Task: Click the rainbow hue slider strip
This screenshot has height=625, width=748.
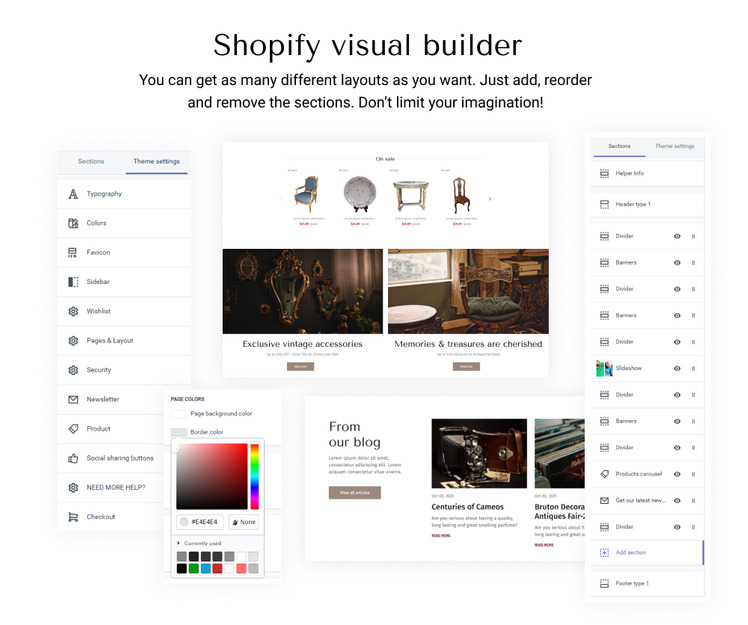Action: [255, 476]
